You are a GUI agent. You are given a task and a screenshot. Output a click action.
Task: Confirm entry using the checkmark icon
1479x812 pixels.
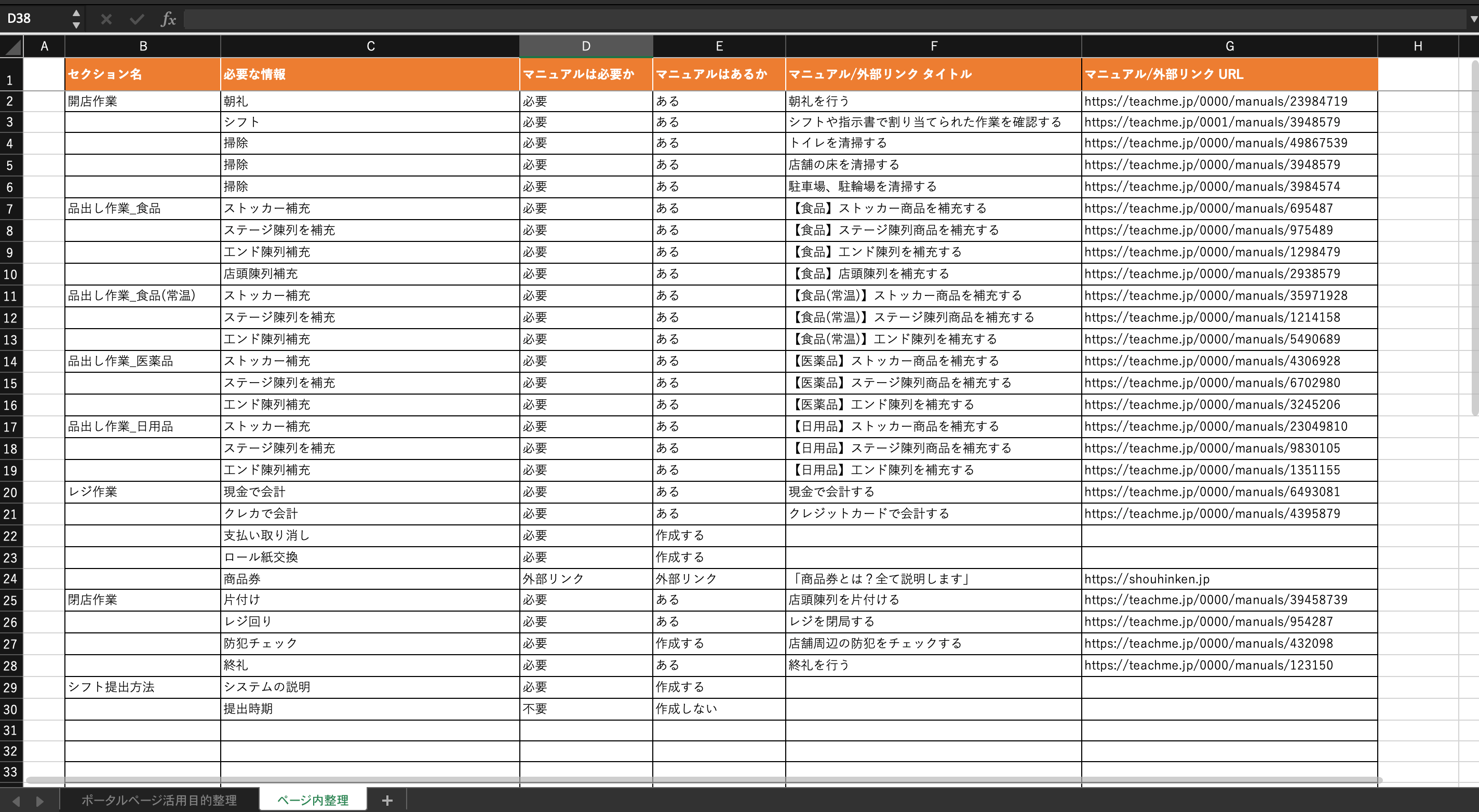point(137,19)
